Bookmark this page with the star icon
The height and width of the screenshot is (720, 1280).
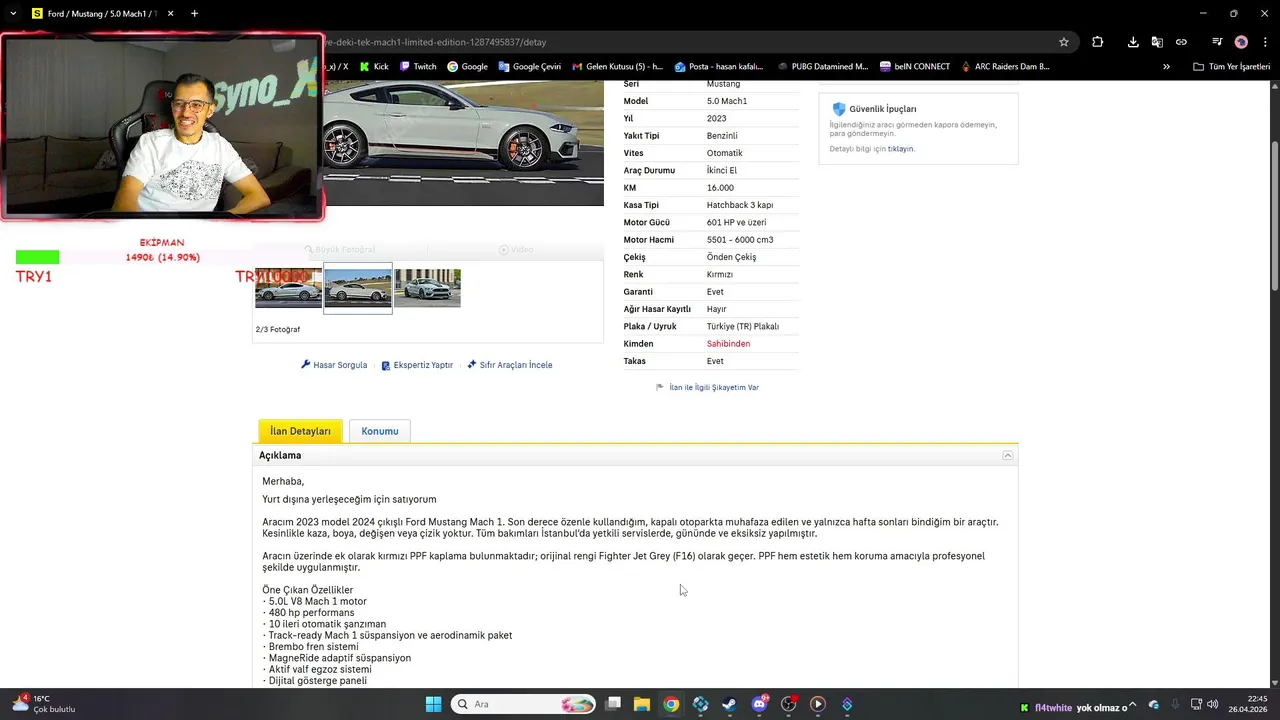[1064, 42]
